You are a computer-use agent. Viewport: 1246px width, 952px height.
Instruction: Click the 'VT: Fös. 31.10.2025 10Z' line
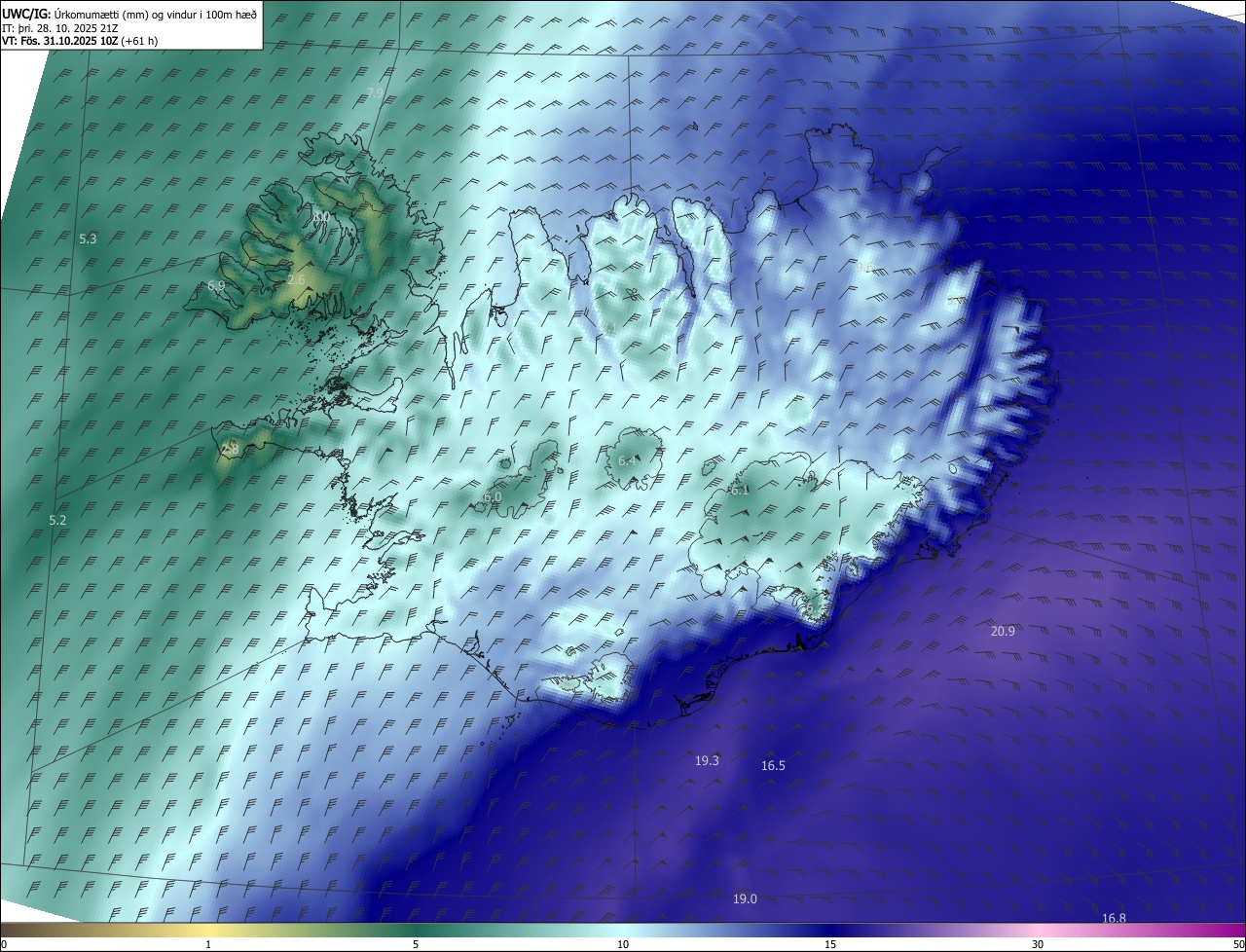[x=80, y=41]
